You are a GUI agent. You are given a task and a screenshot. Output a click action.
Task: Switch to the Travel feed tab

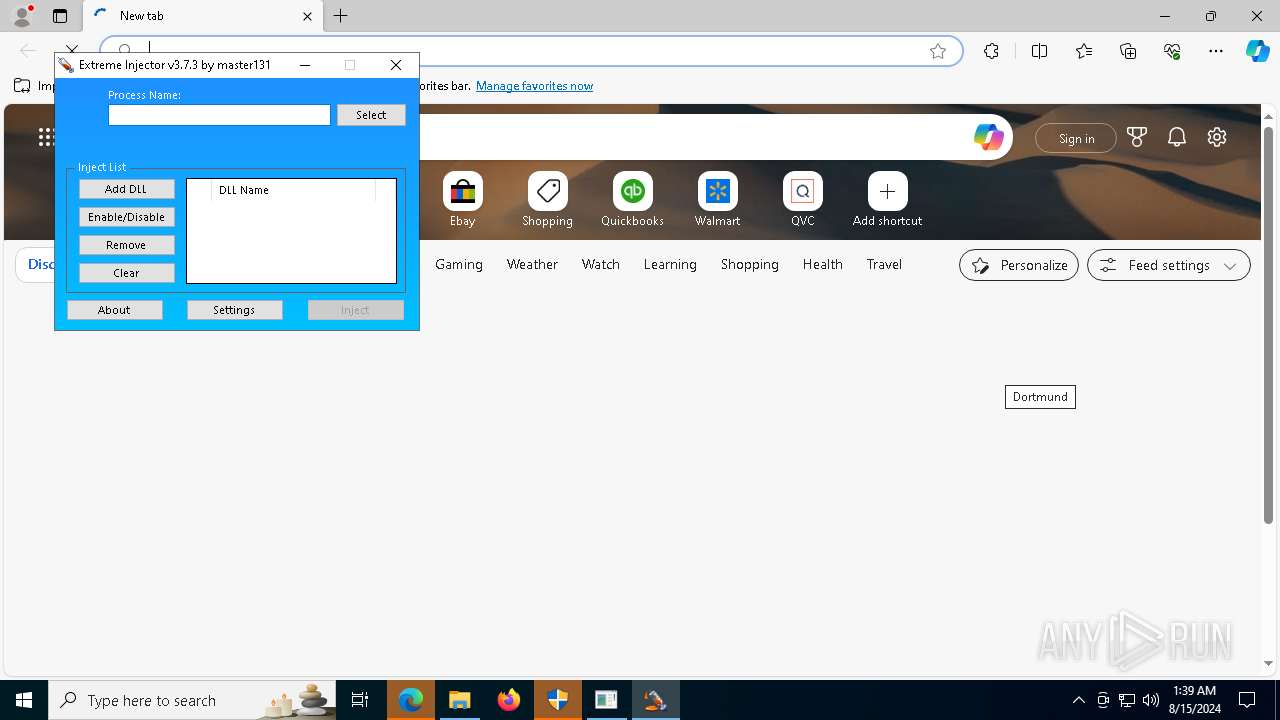point(884,265)
